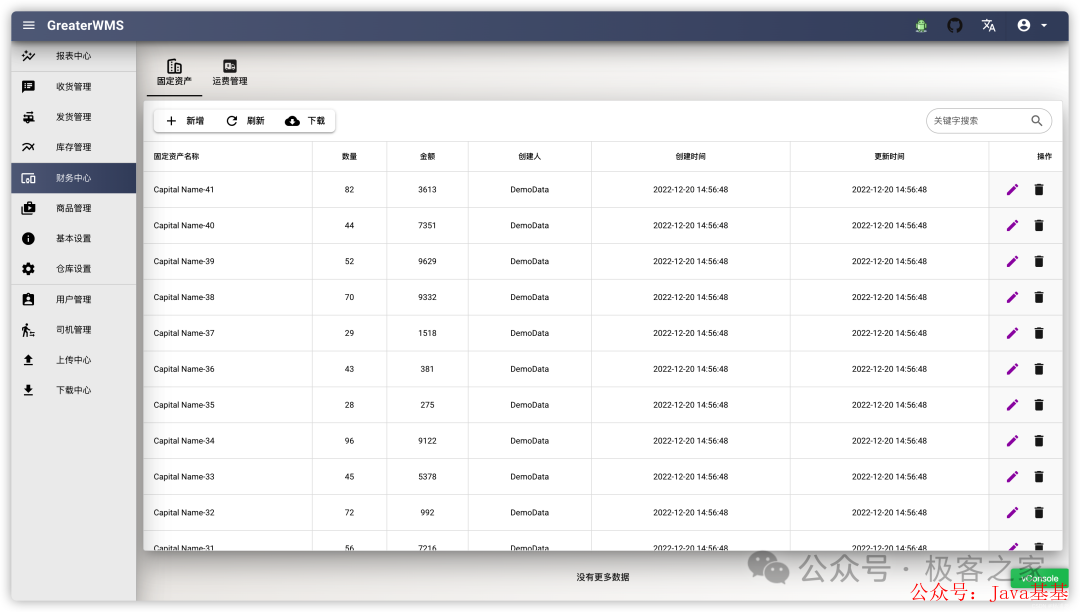
Task: Click amount 9629 in Capital Name-39 row
Action: 427,262
